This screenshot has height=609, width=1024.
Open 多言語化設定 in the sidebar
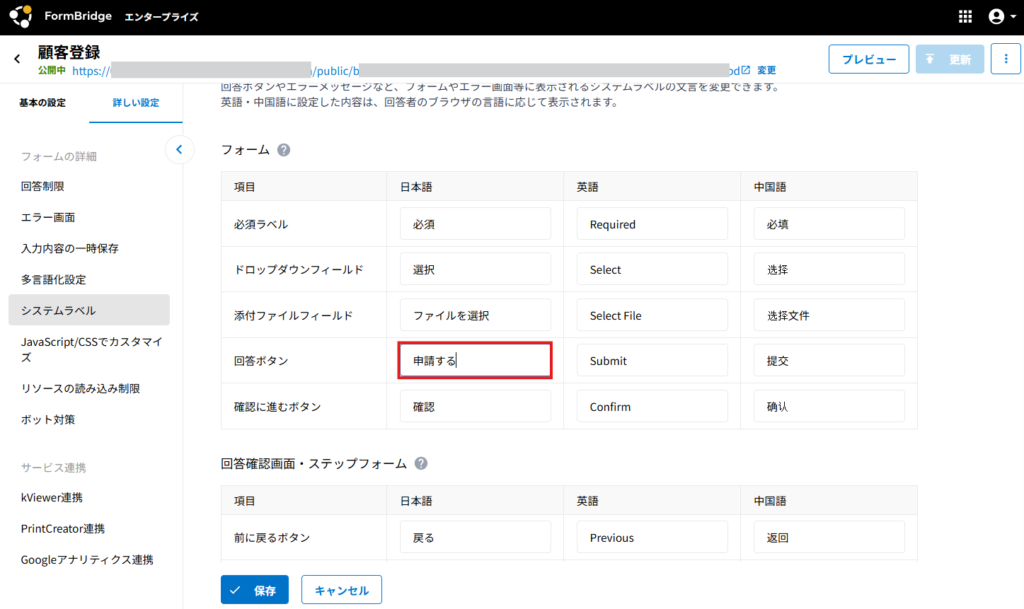(53, 279)
